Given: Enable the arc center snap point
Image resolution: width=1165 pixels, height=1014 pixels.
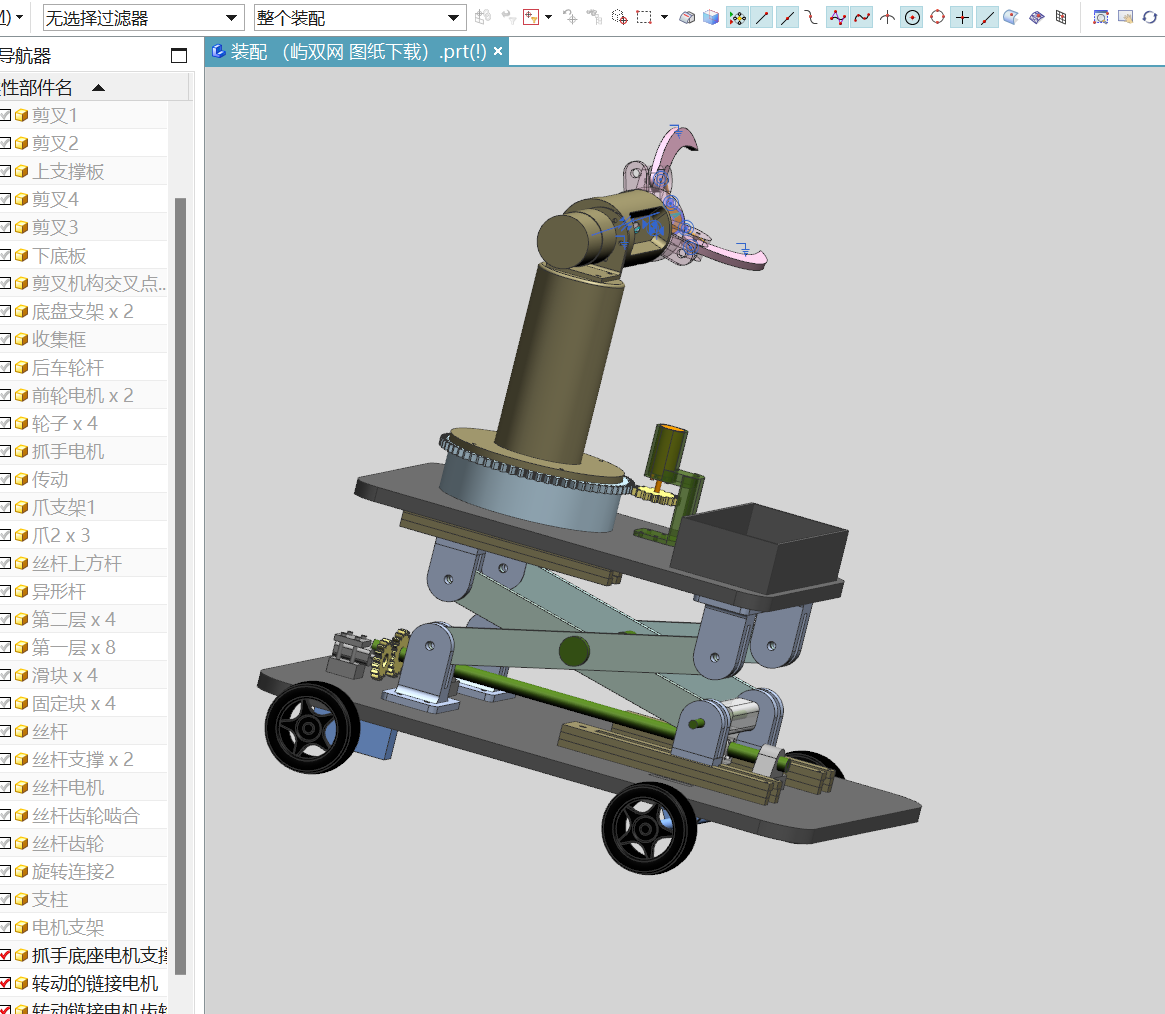Looking at the screenshot, I should pos(912,17).
